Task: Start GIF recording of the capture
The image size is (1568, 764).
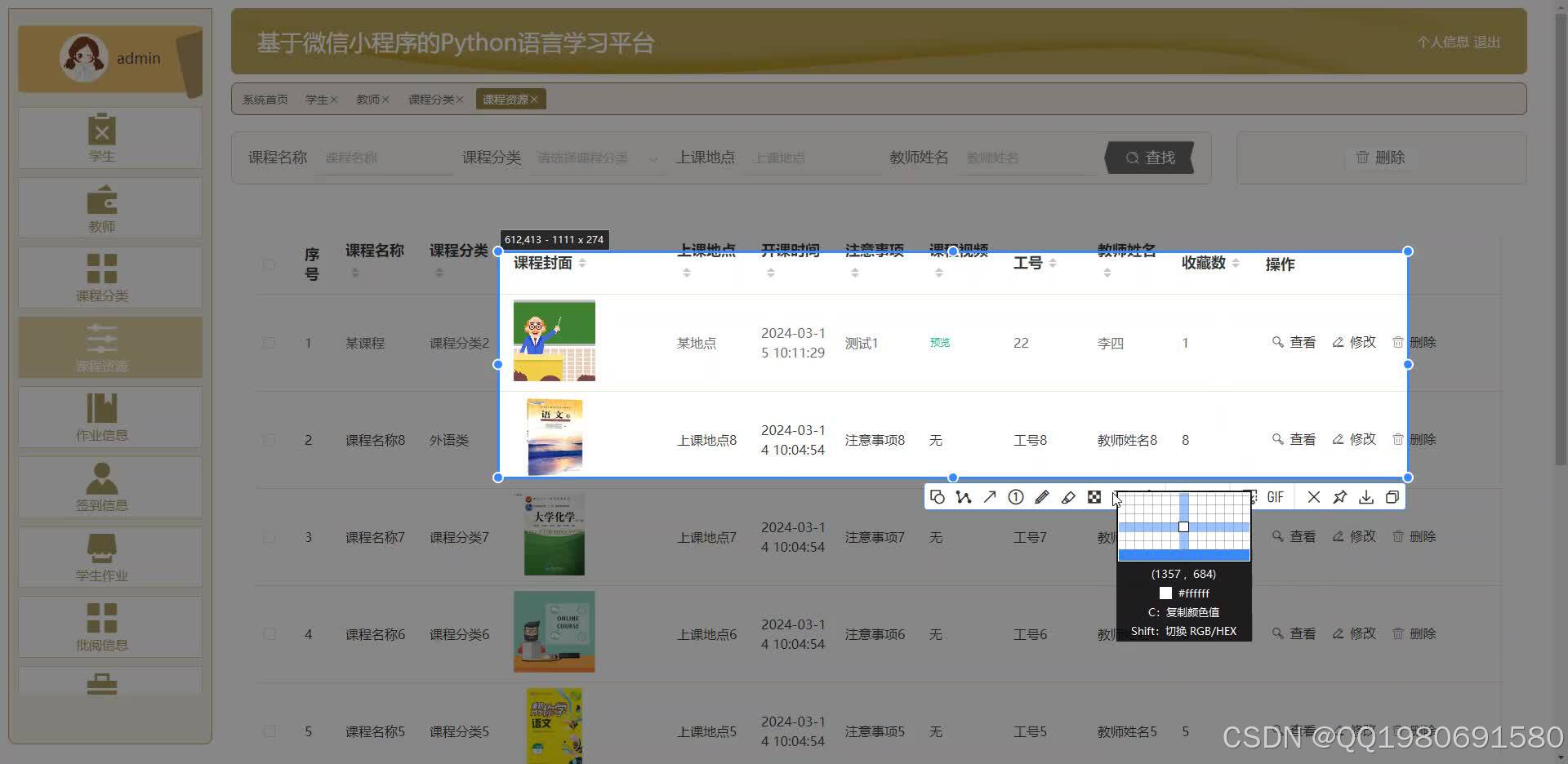Action: pyautogui.click(x=1275, y=496)
